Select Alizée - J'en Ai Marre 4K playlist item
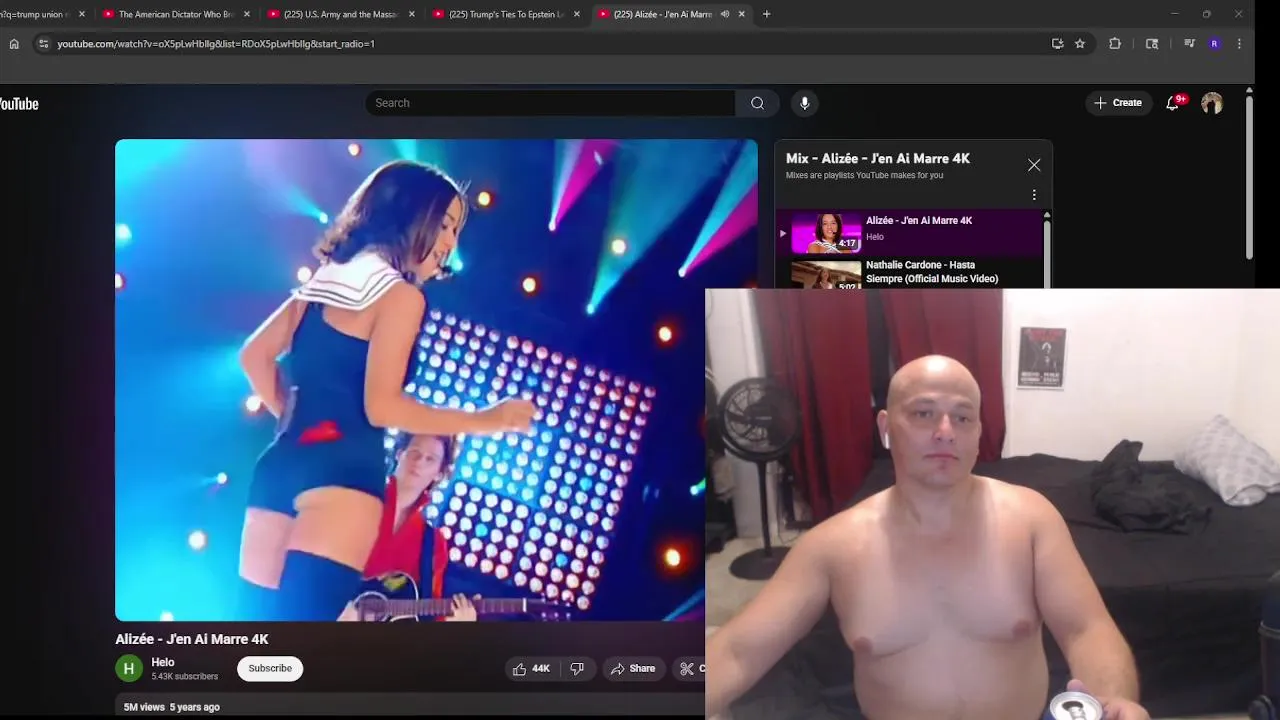The width and height of the screenshot is (1280, 720). [910, 232]
